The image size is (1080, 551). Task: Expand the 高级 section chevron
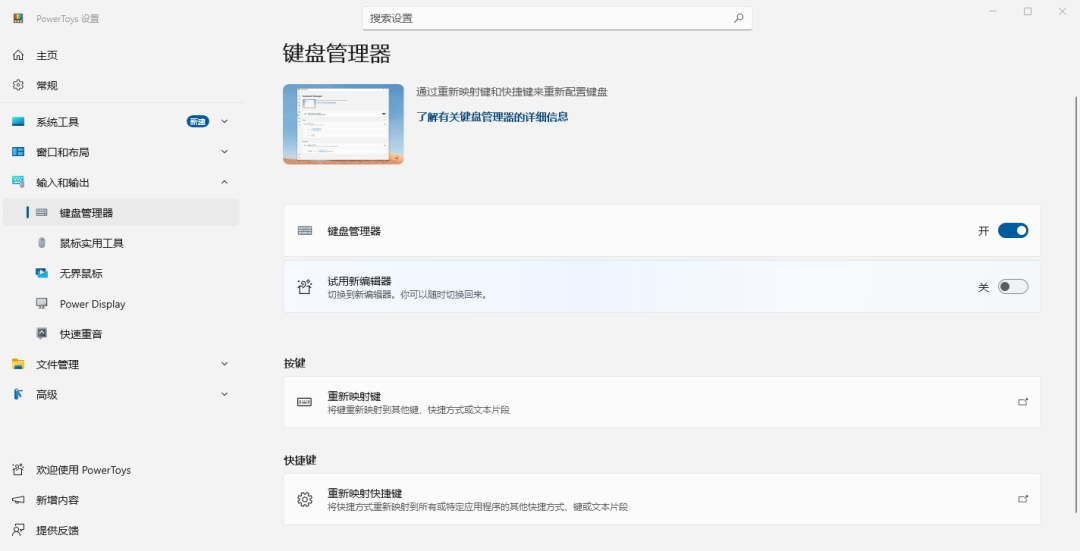coord(225,394)
